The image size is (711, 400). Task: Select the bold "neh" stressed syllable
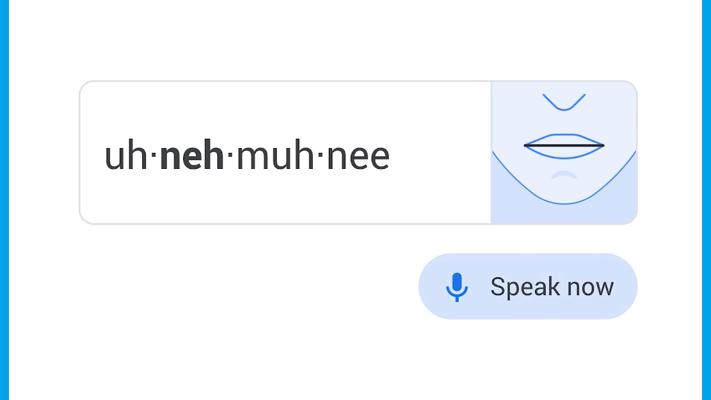coord(191,156)
